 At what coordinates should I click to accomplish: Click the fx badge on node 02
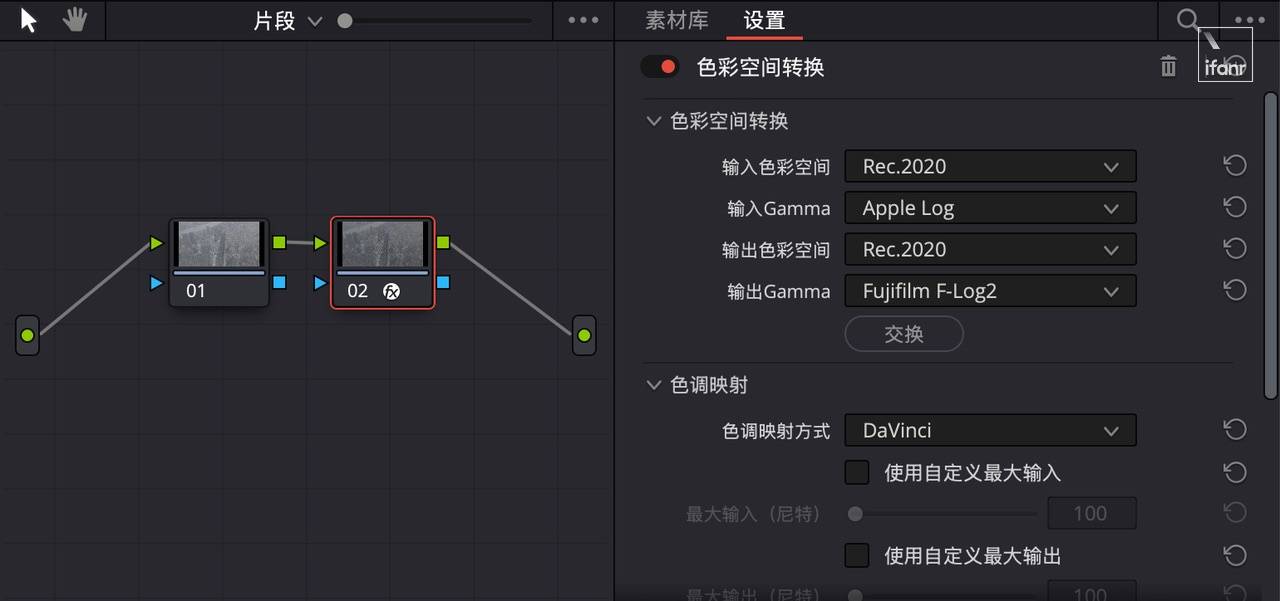pyautogui.click(x=392, y=292)
